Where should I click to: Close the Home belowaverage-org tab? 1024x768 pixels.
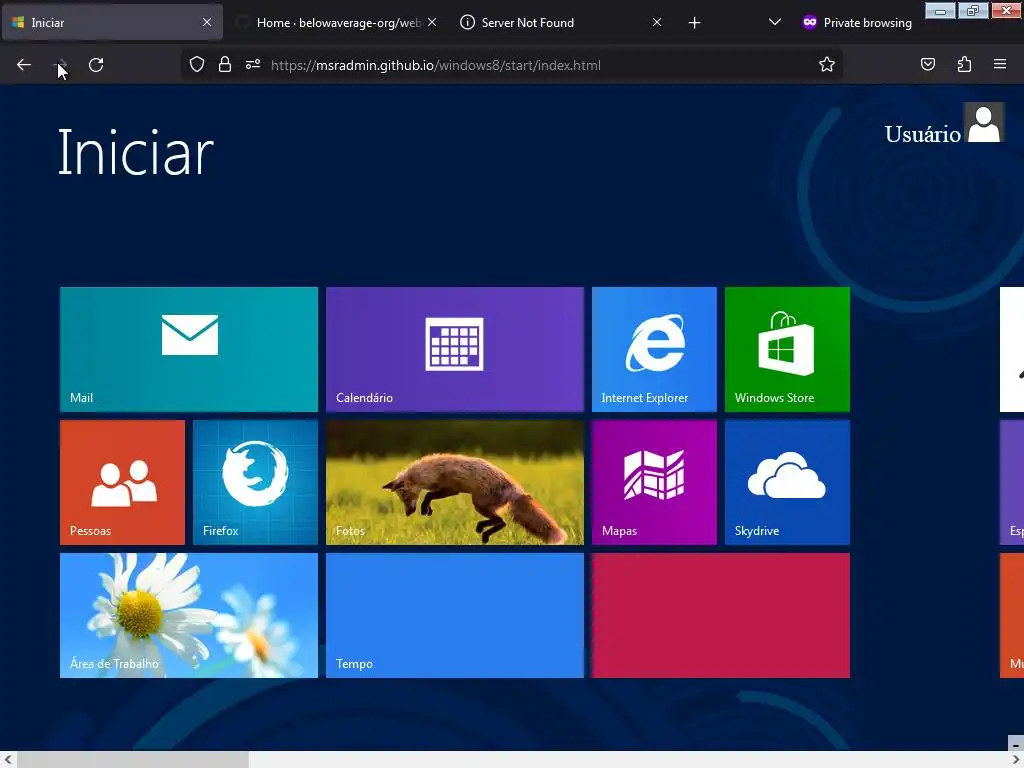tap(432, 22)
